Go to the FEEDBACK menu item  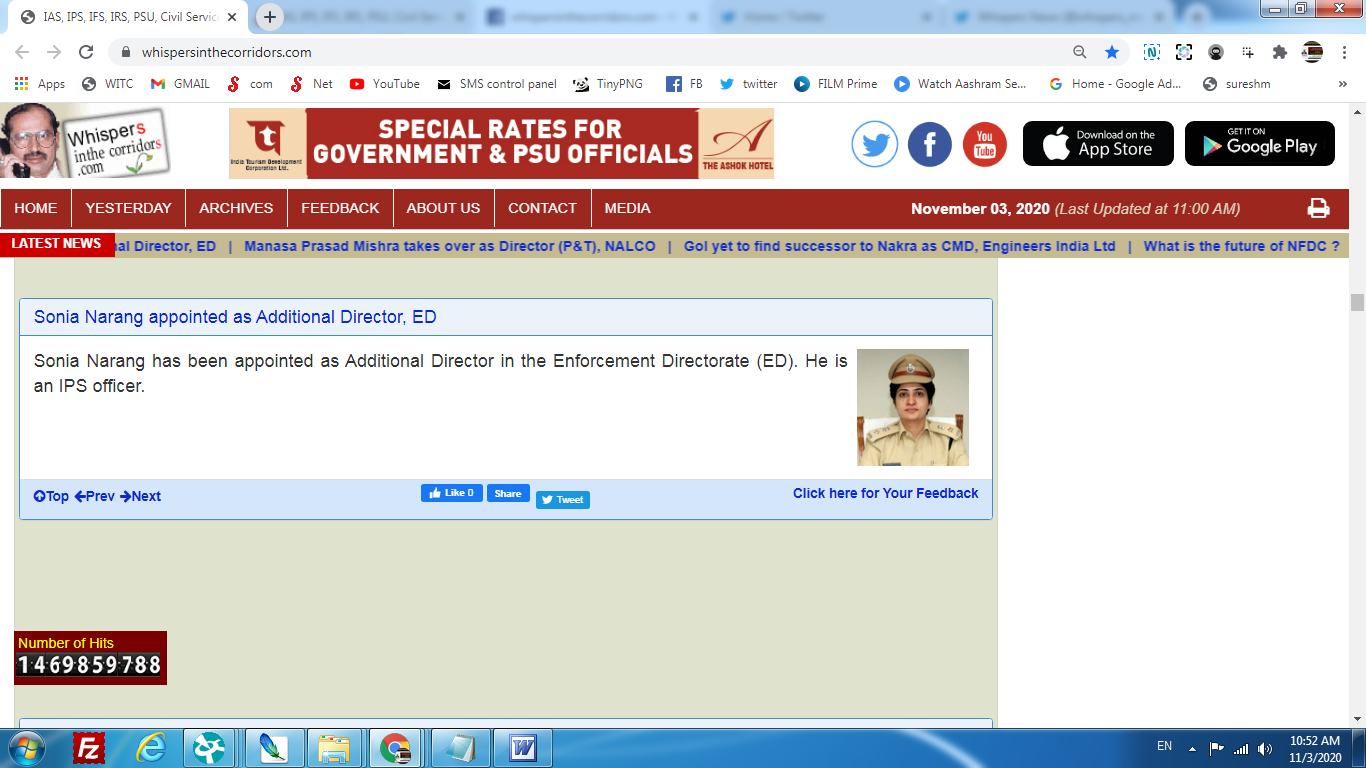click(x=340, y=208)
